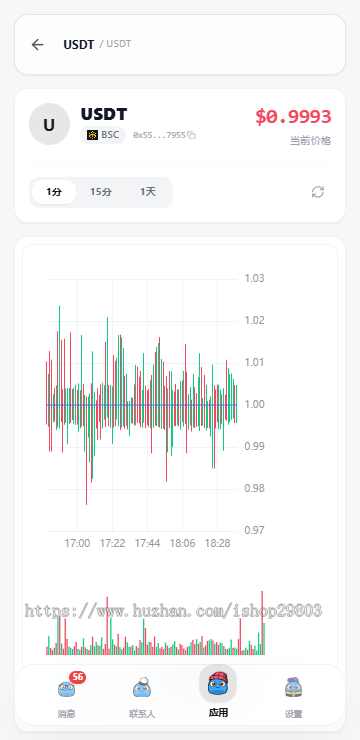360x740 pixels.
Task: Open the 设置 (settings) tab icon
Action: point(293,688)
